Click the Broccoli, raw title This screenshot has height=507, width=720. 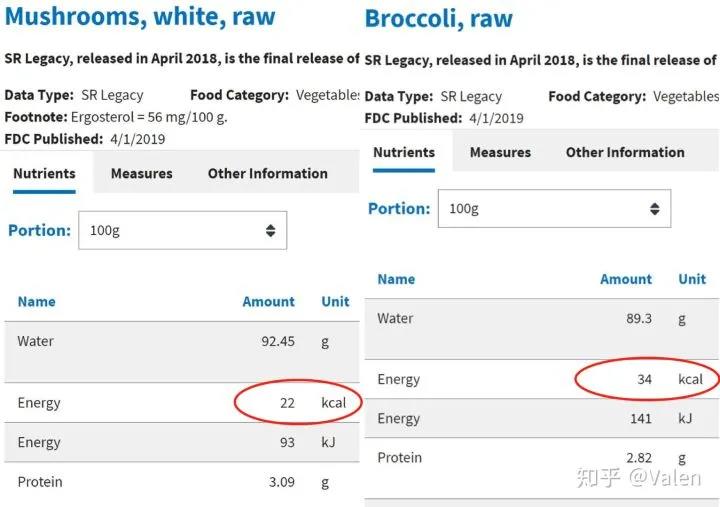[439, 18]
